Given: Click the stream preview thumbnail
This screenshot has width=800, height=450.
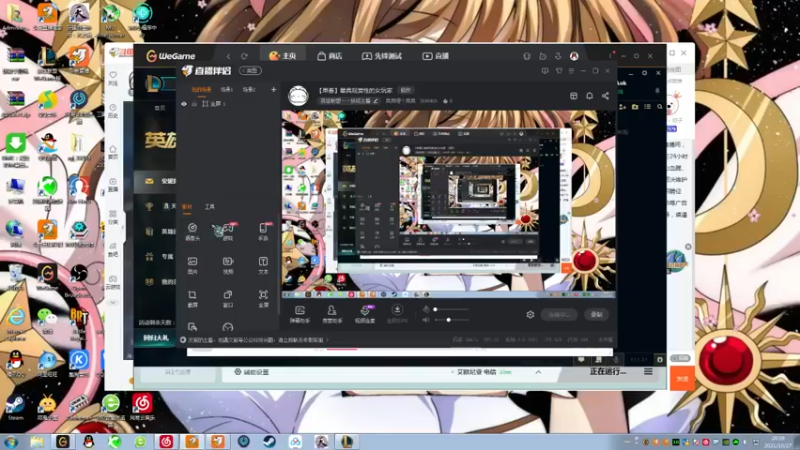Looking at the screenshot, I should (x=449, y=204).
